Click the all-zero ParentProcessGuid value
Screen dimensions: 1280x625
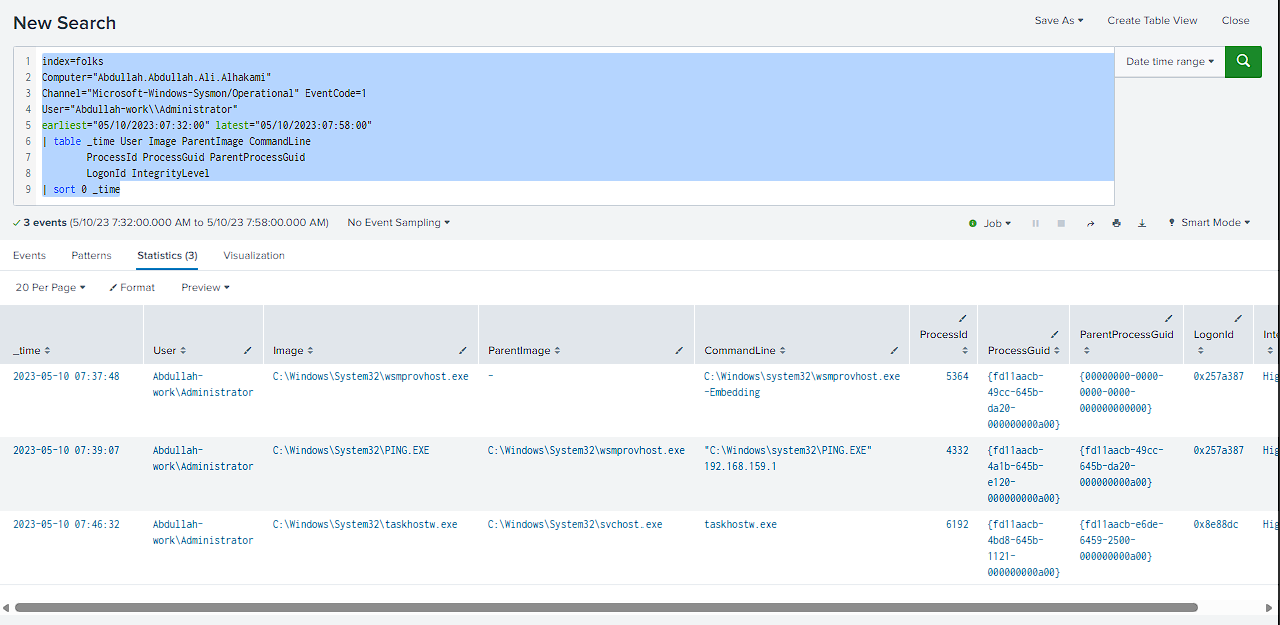(x=1122, y=393)
